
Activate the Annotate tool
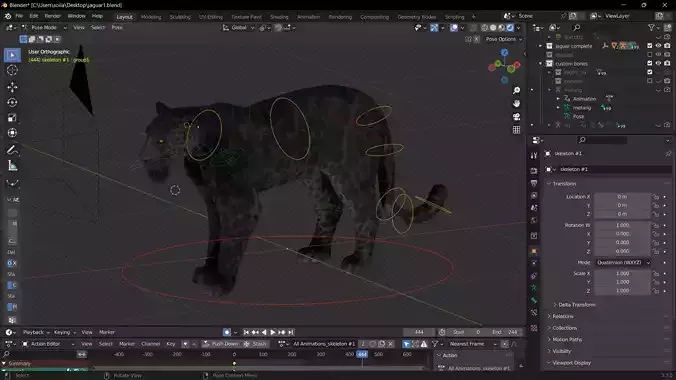point(12,150)
